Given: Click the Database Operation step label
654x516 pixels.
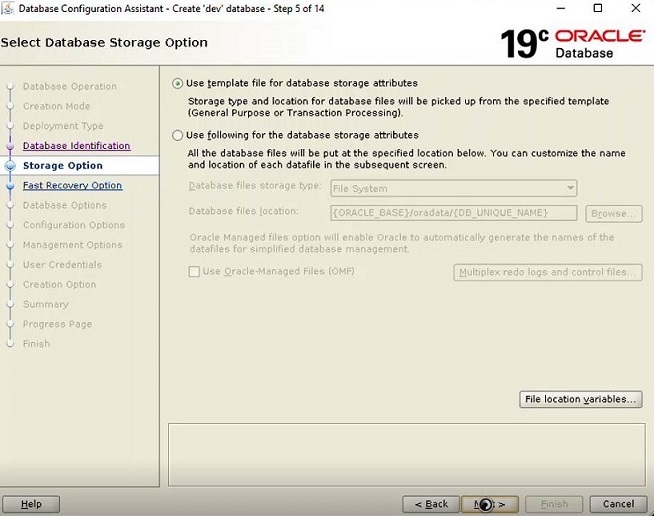Looking at the screenshot, I should [x=70, y=86].
